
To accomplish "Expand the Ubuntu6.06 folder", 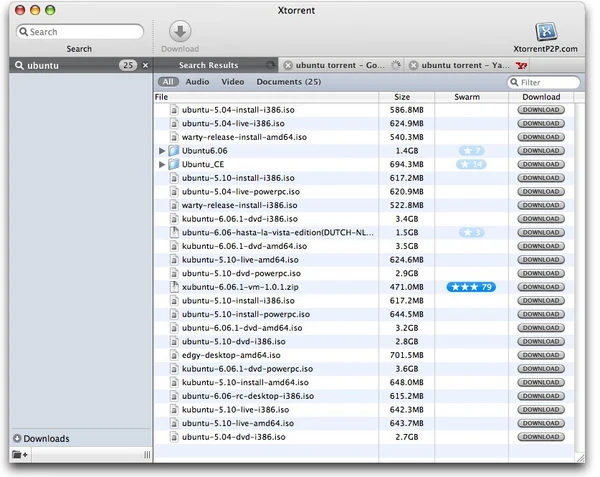I will (x=162, y=151).
